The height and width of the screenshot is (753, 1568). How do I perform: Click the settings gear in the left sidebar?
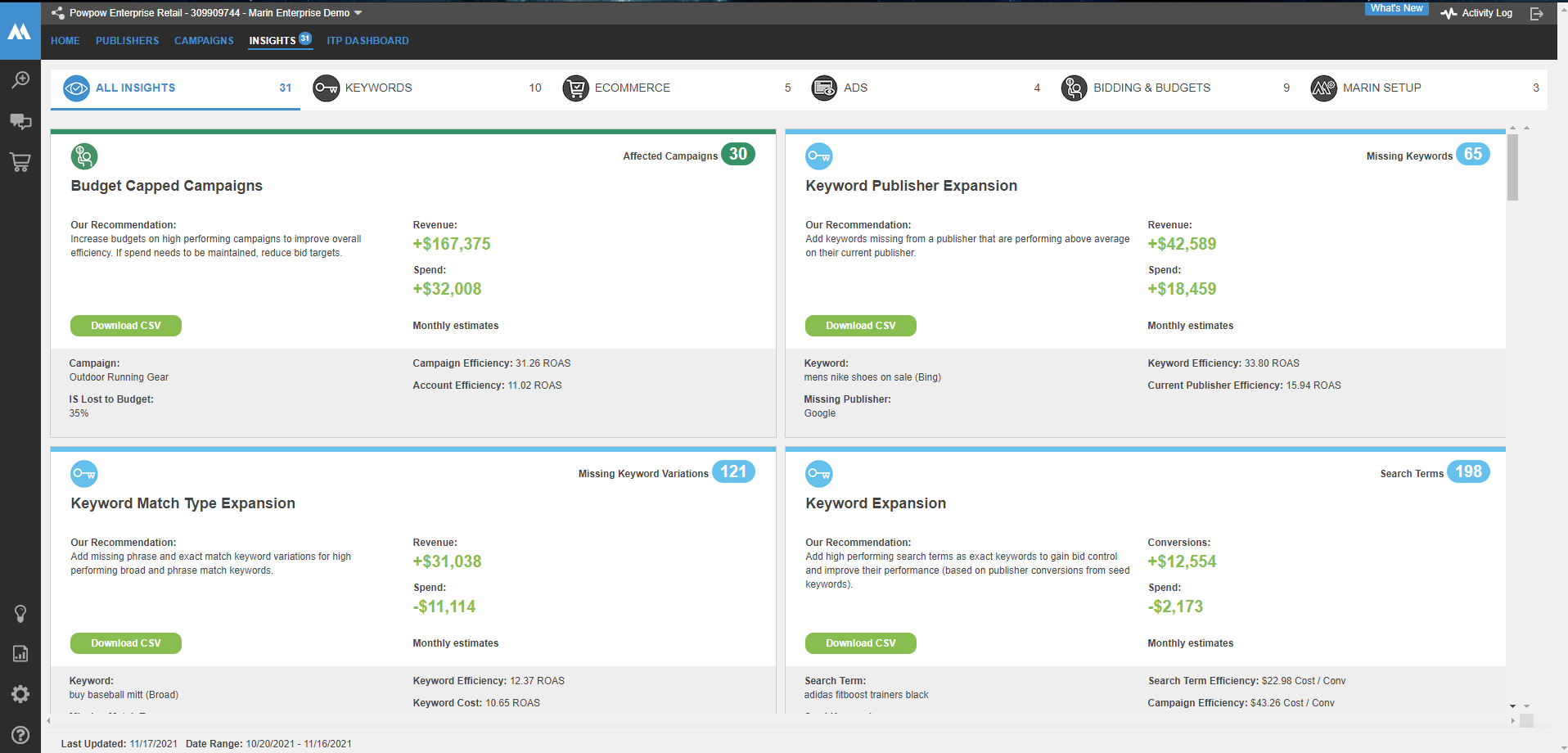pos(20,693)
